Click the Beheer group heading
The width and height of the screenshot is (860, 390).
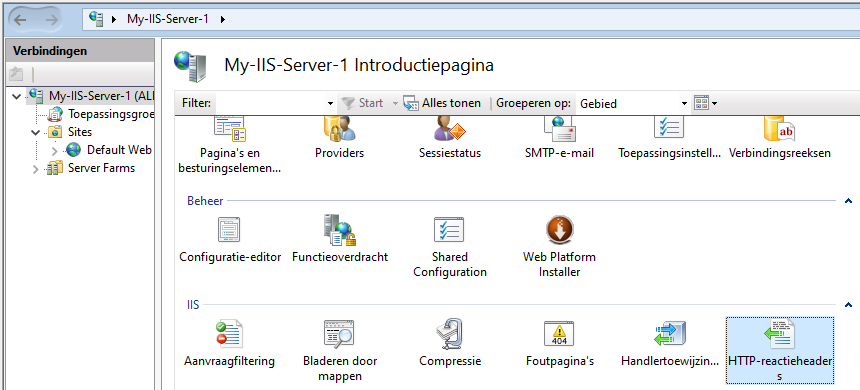click(x=205, y=201)
